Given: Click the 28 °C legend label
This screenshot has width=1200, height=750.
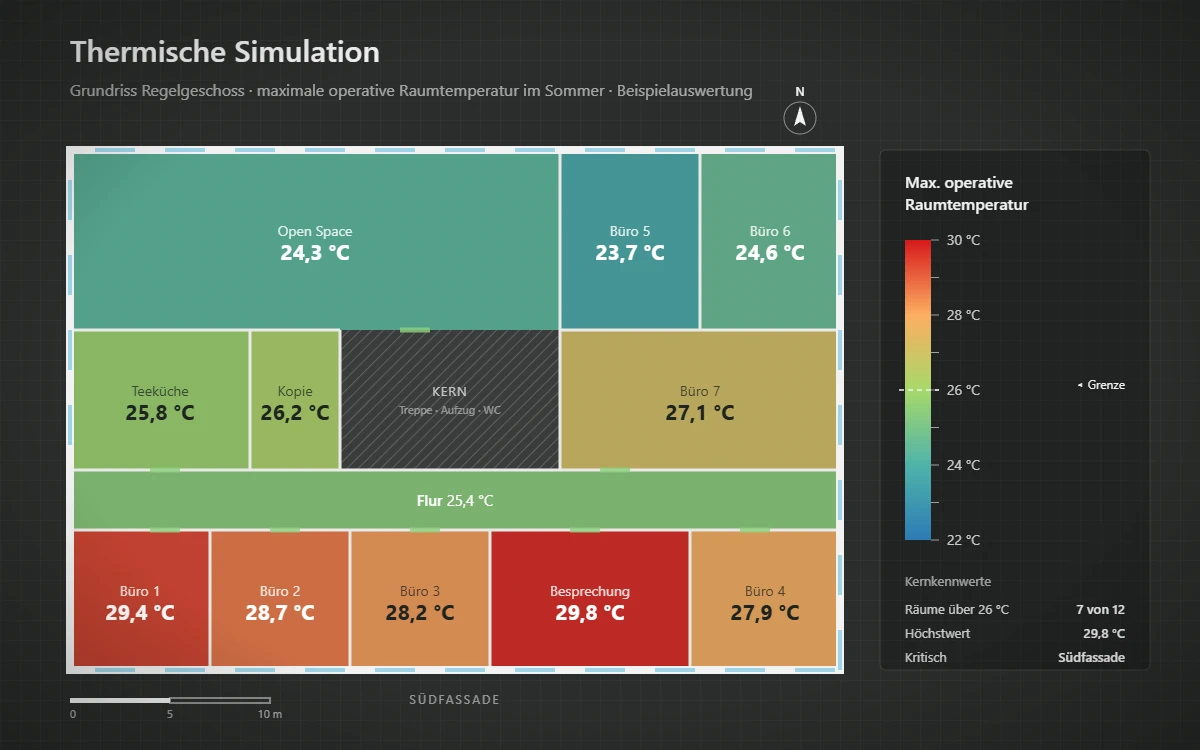Looking at the screenshot, I should click(x=963, y=315).
